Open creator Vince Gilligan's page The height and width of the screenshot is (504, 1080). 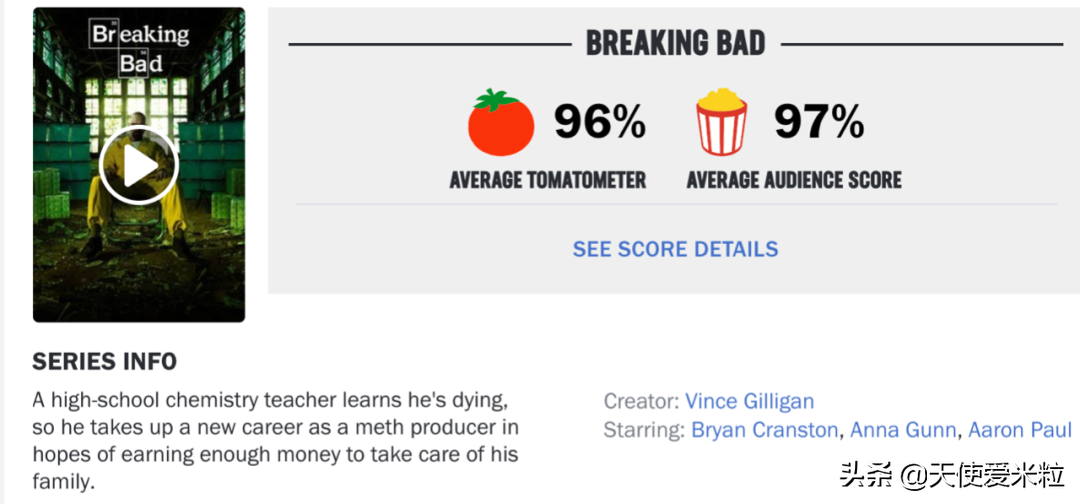[x=749, y=401]
